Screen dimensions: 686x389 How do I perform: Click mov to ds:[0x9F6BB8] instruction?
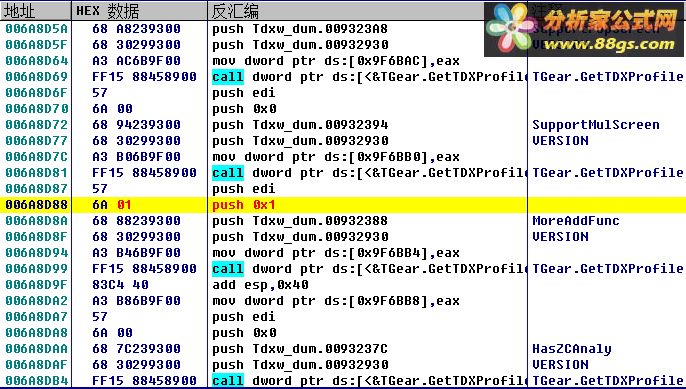(336, 301)
